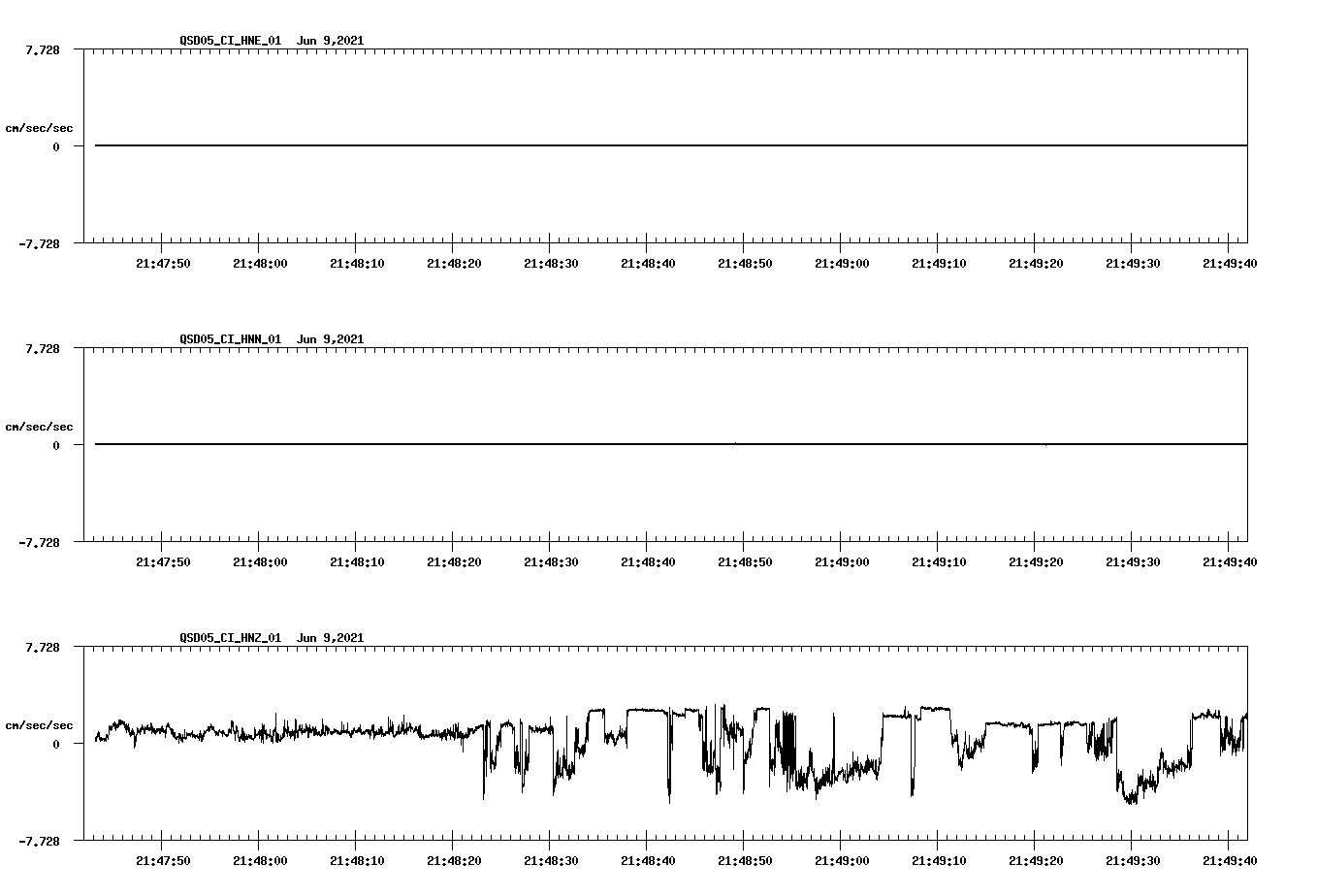
Task: Click the 0 axis value on HNN plot
Action: (x=56, y=446)
